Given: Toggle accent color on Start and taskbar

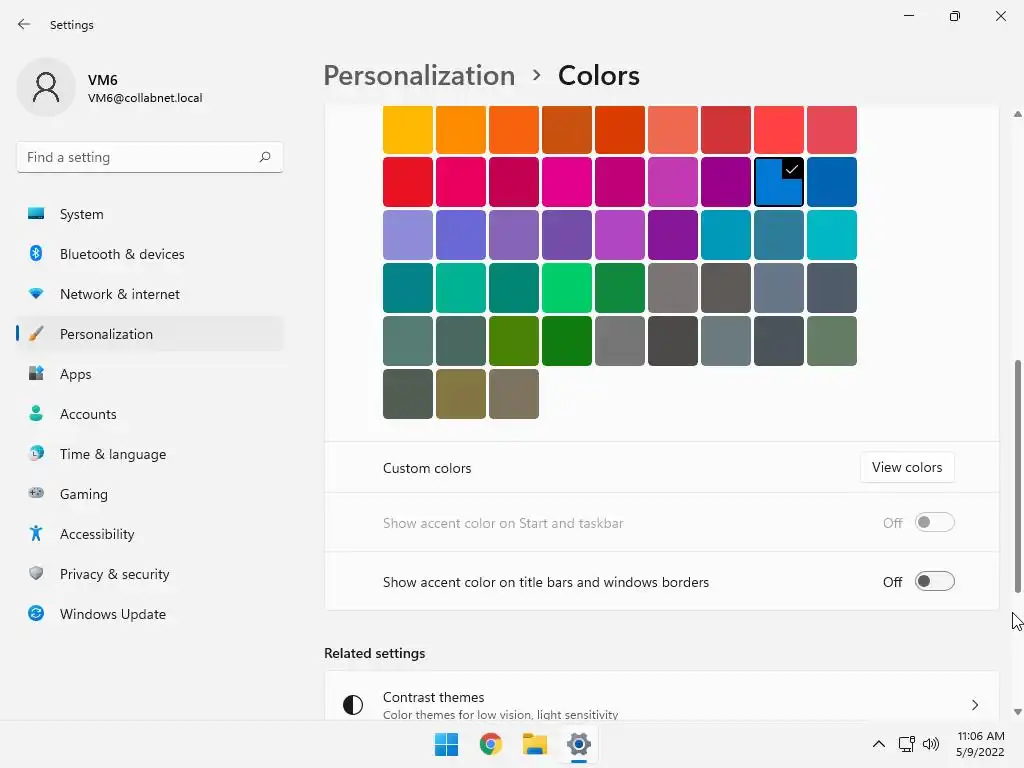Looking at the screenshot, I should (934, 523).
